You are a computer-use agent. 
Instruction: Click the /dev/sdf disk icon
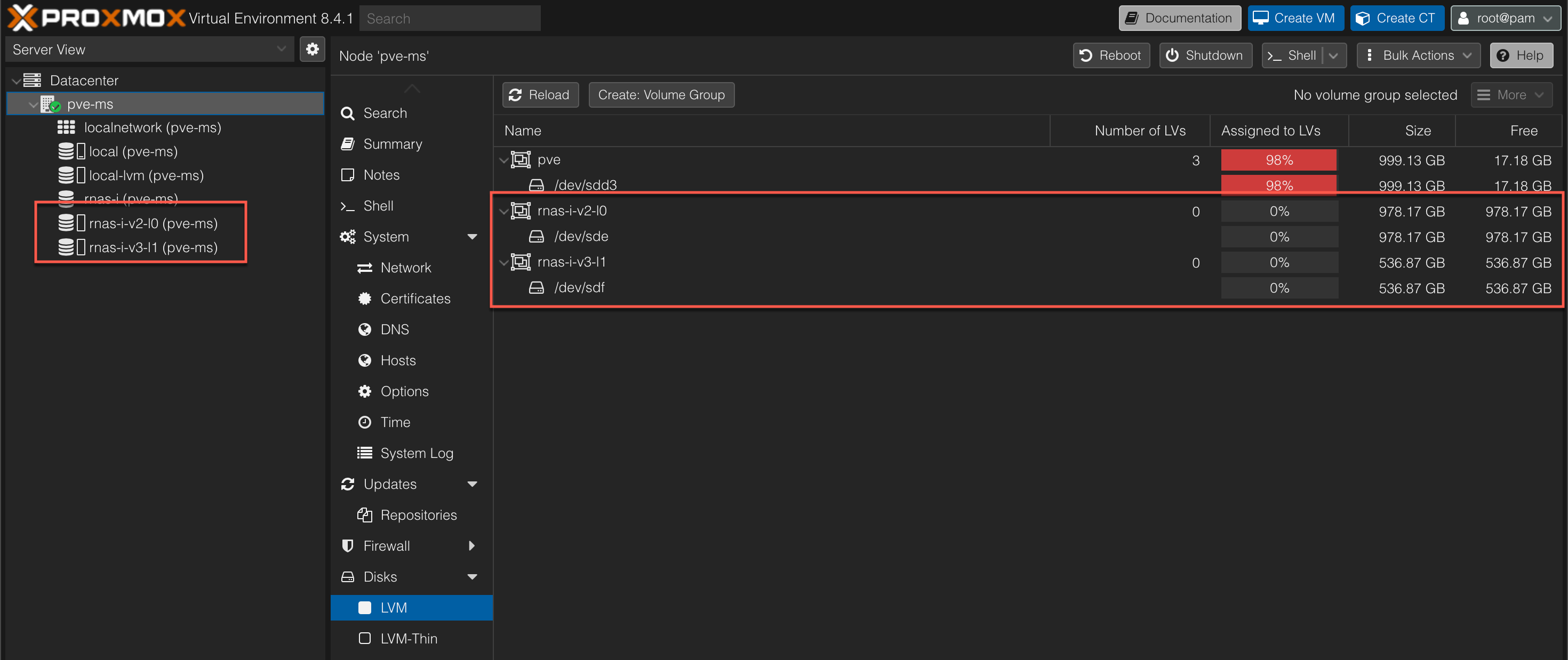[x=536, y=288]
